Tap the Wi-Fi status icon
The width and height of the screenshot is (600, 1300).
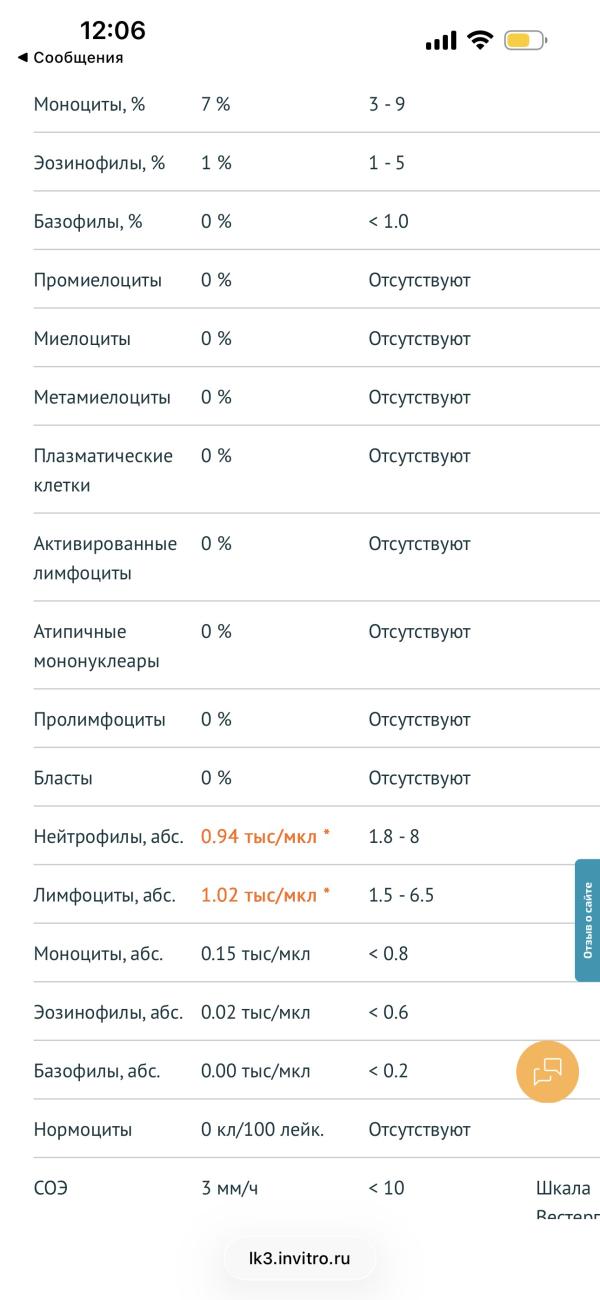pyautogui.click(x=480, y=41)
